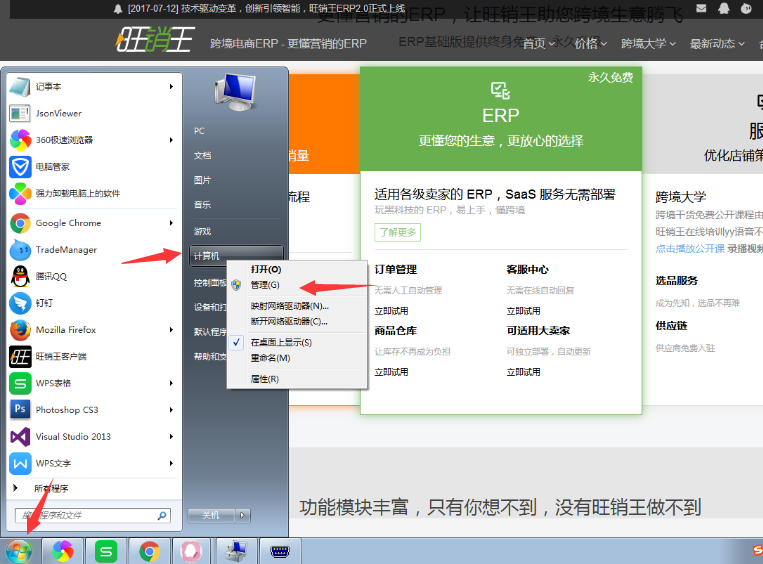Click the WPS spreadsheet taskbar icon

[106, 551]
